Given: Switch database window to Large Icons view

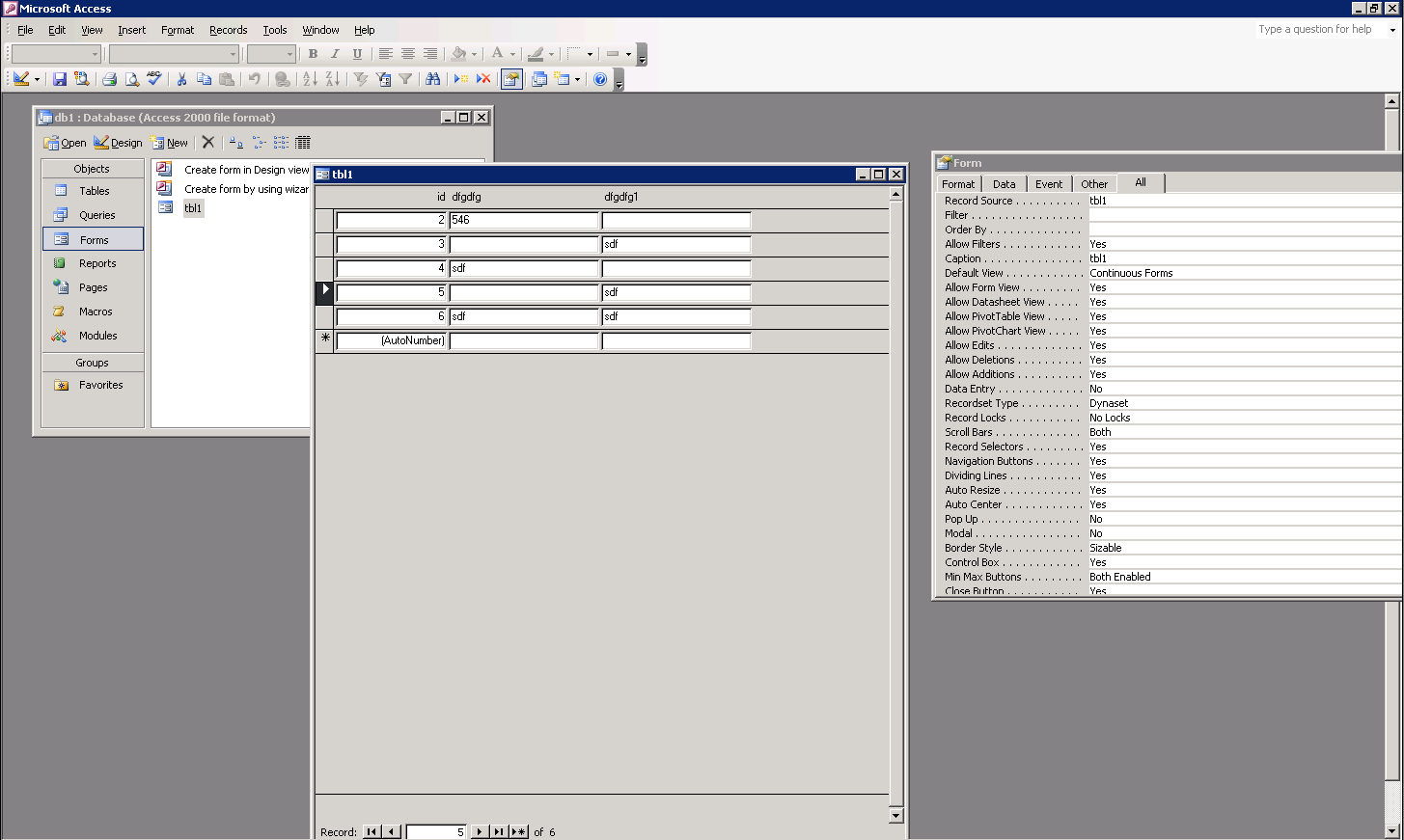Looking at the screenshot, I should click(x=236, y=142).
